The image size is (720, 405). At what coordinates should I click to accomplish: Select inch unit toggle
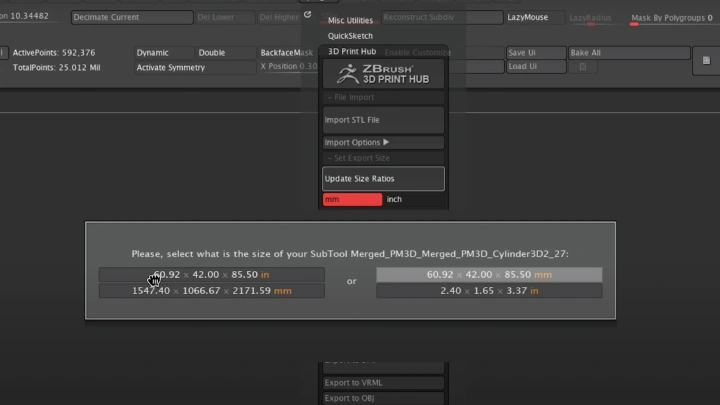point(414,199)
